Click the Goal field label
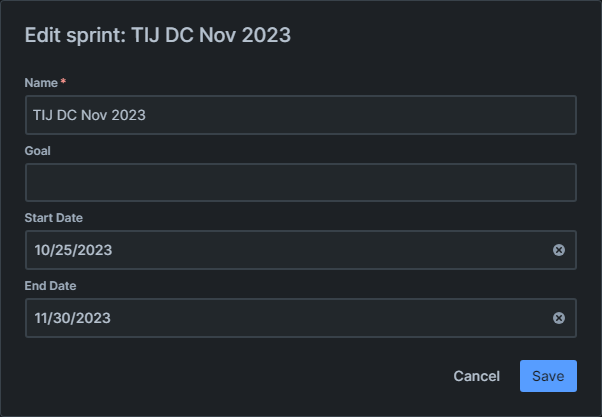 click(x=38, y=151)
